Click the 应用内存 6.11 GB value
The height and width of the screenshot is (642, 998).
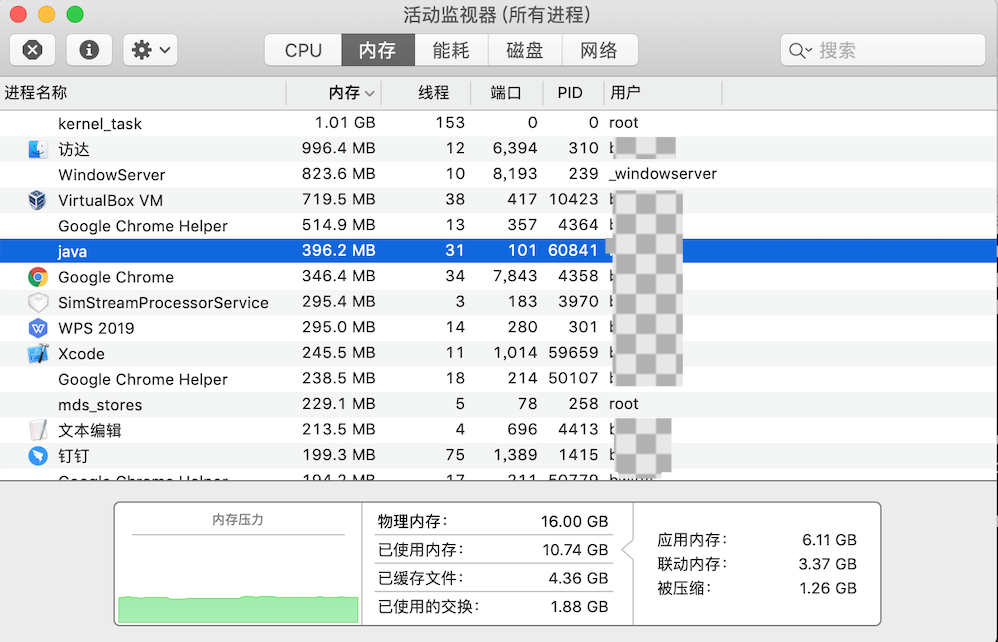[829, 540]
